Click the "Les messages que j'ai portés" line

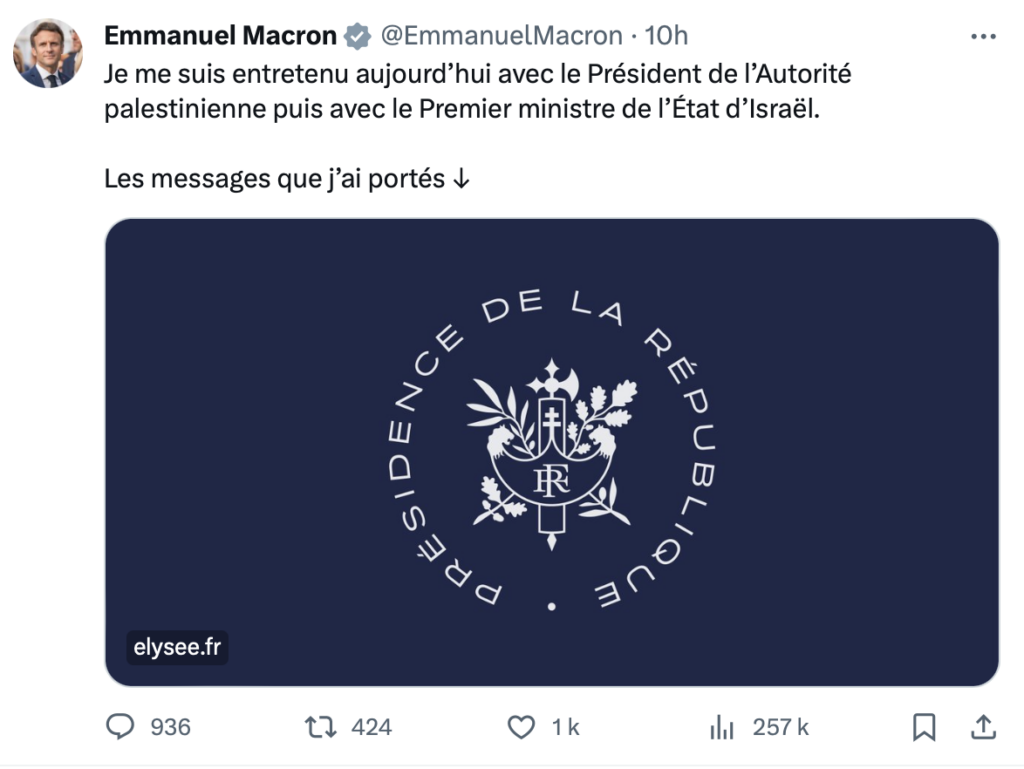(x=286, y=180)
